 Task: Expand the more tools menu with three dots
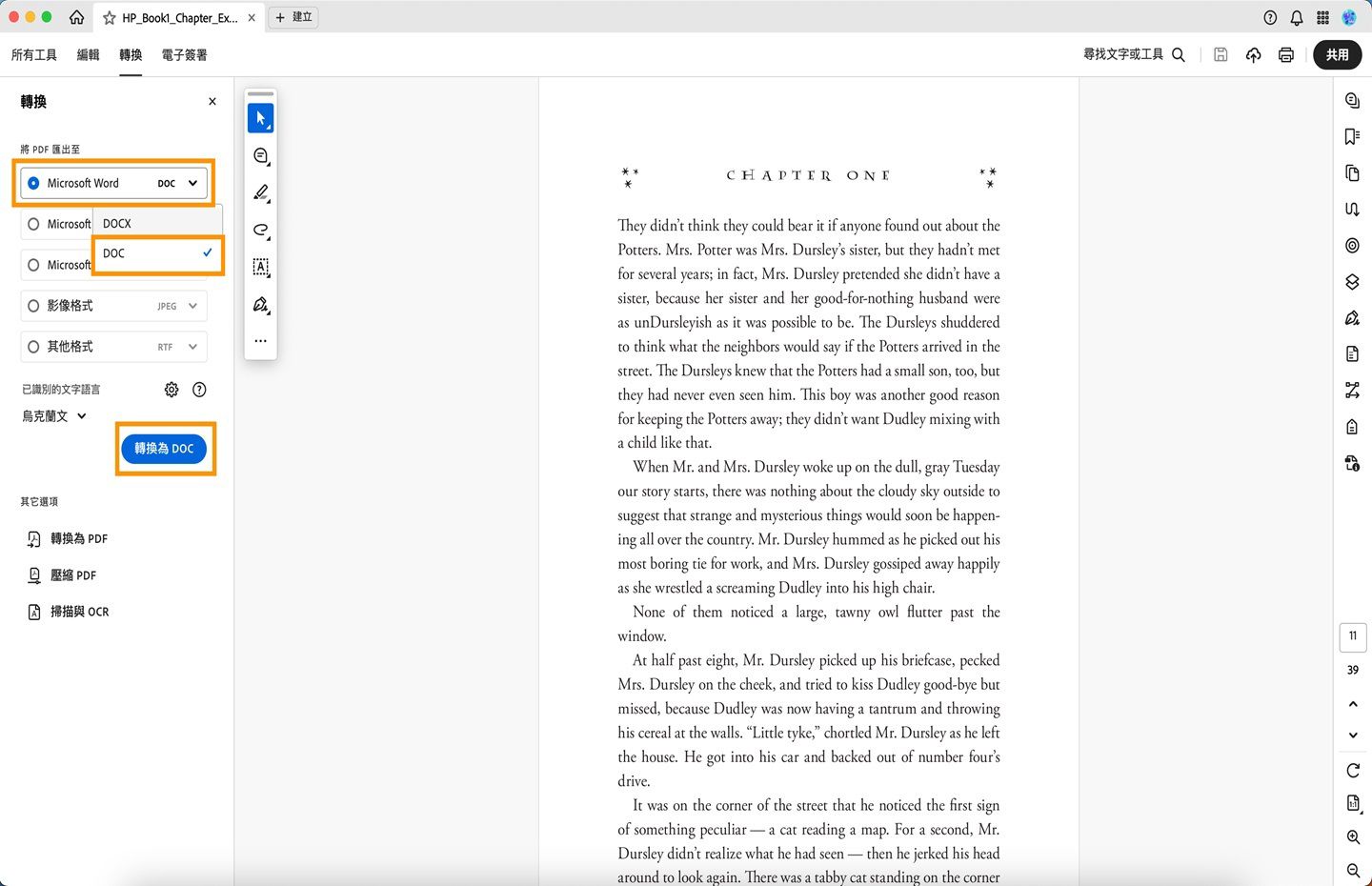[x=259, y=340]
